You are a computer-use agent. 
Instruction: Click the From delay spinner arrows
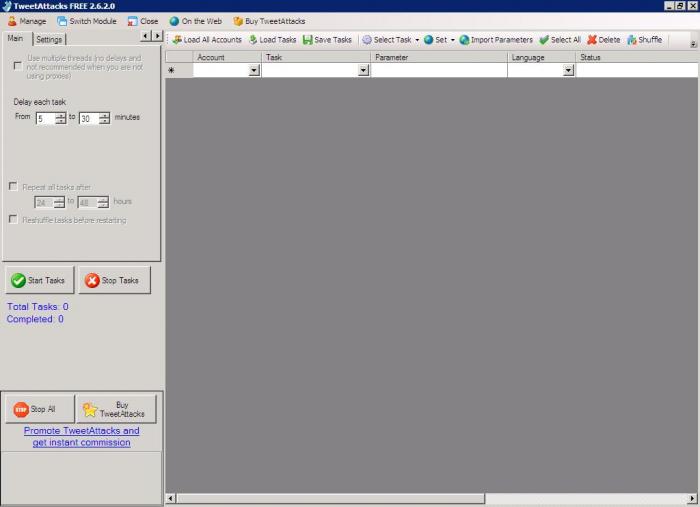[60, 118]
